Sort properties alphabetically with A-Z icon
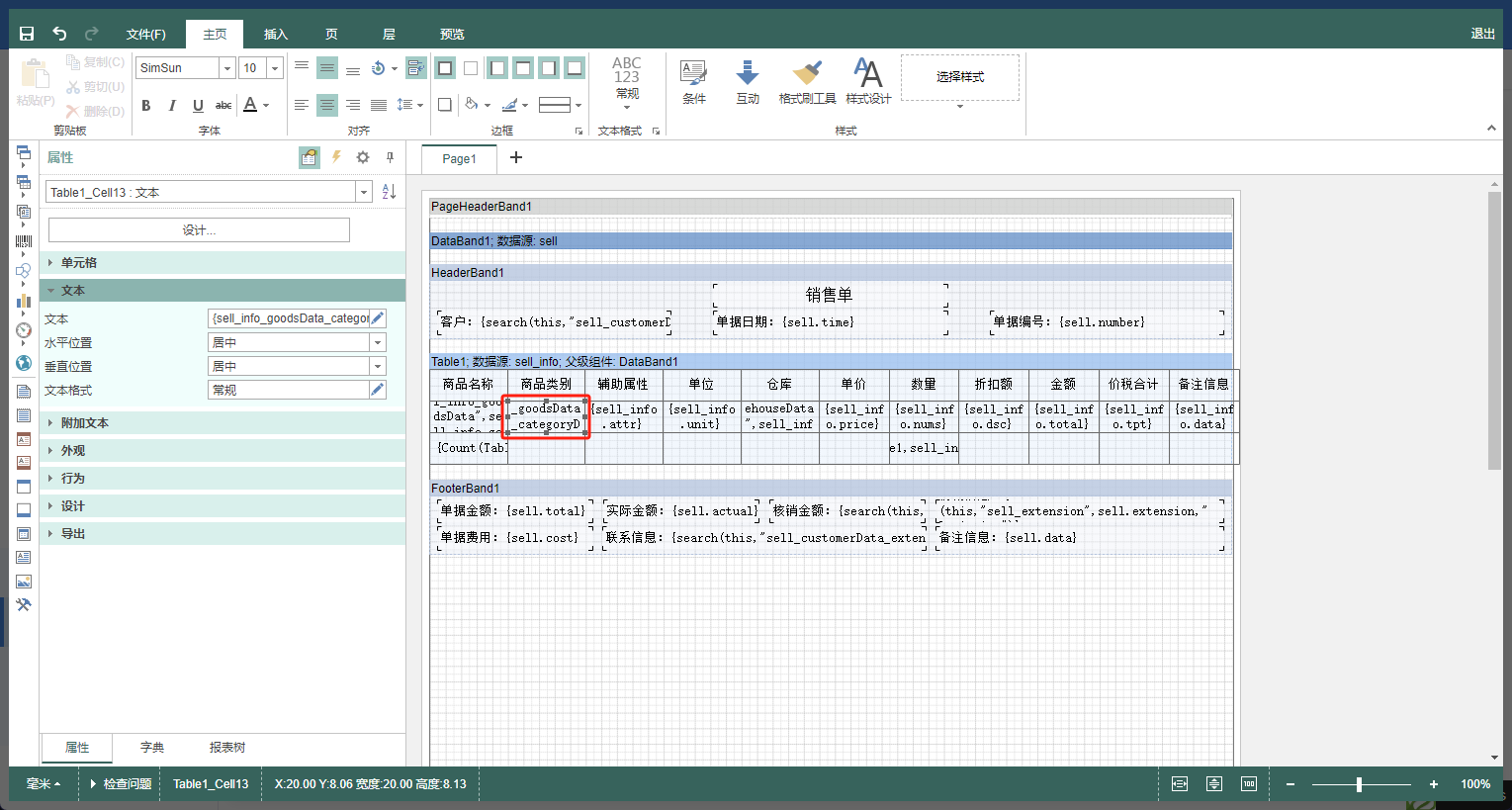Screen dimensions: 1512x810 coord(389,192)
